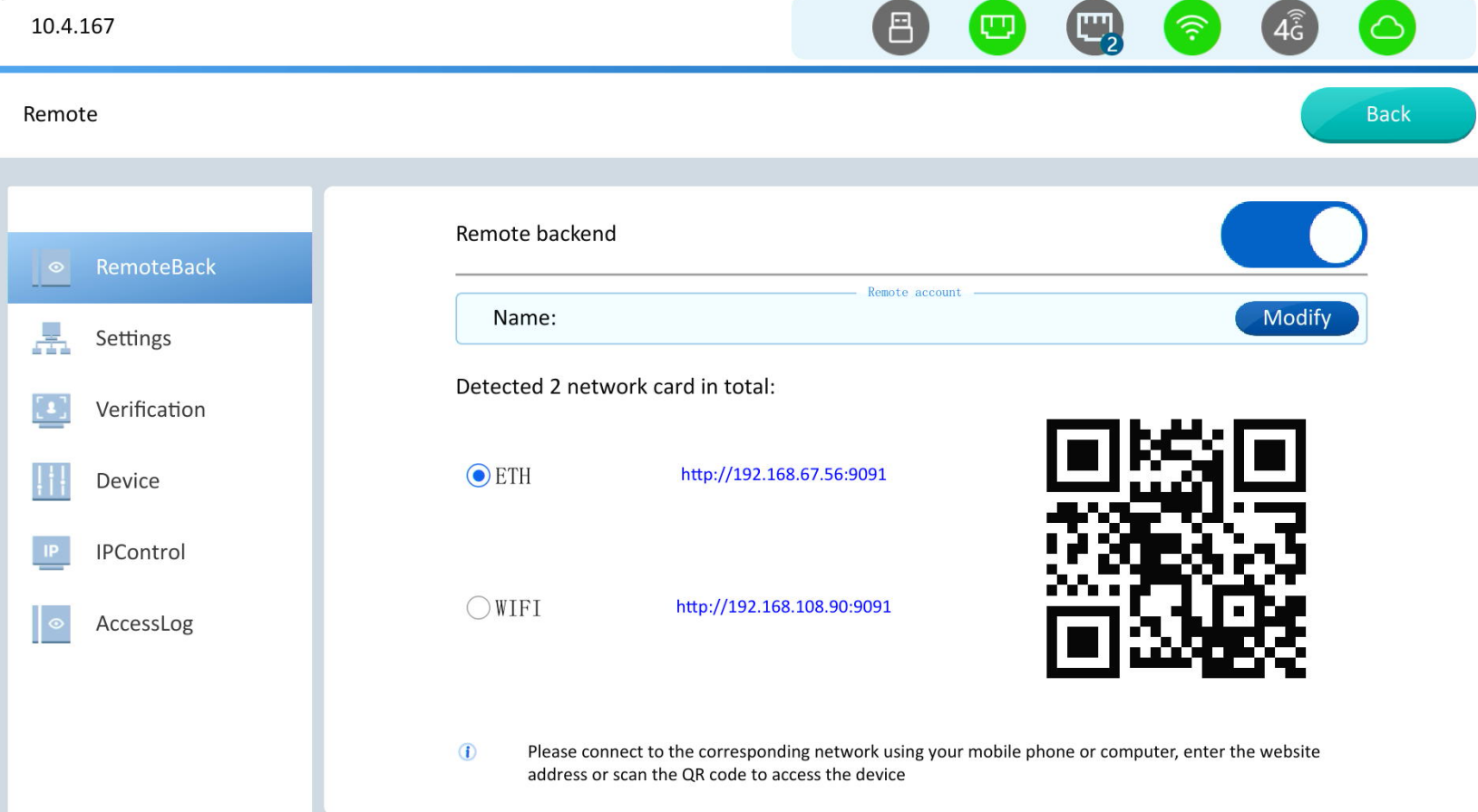Viewport: 1478px width, 812px height.
Task: Click the USB storage status icon
Action: pos(900,27)
